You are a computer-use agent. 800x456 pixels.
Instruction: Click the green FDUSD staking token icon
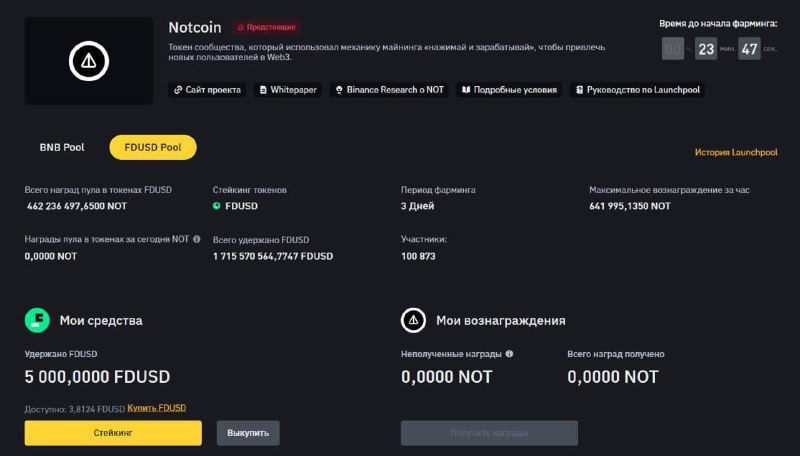[216, 206]
